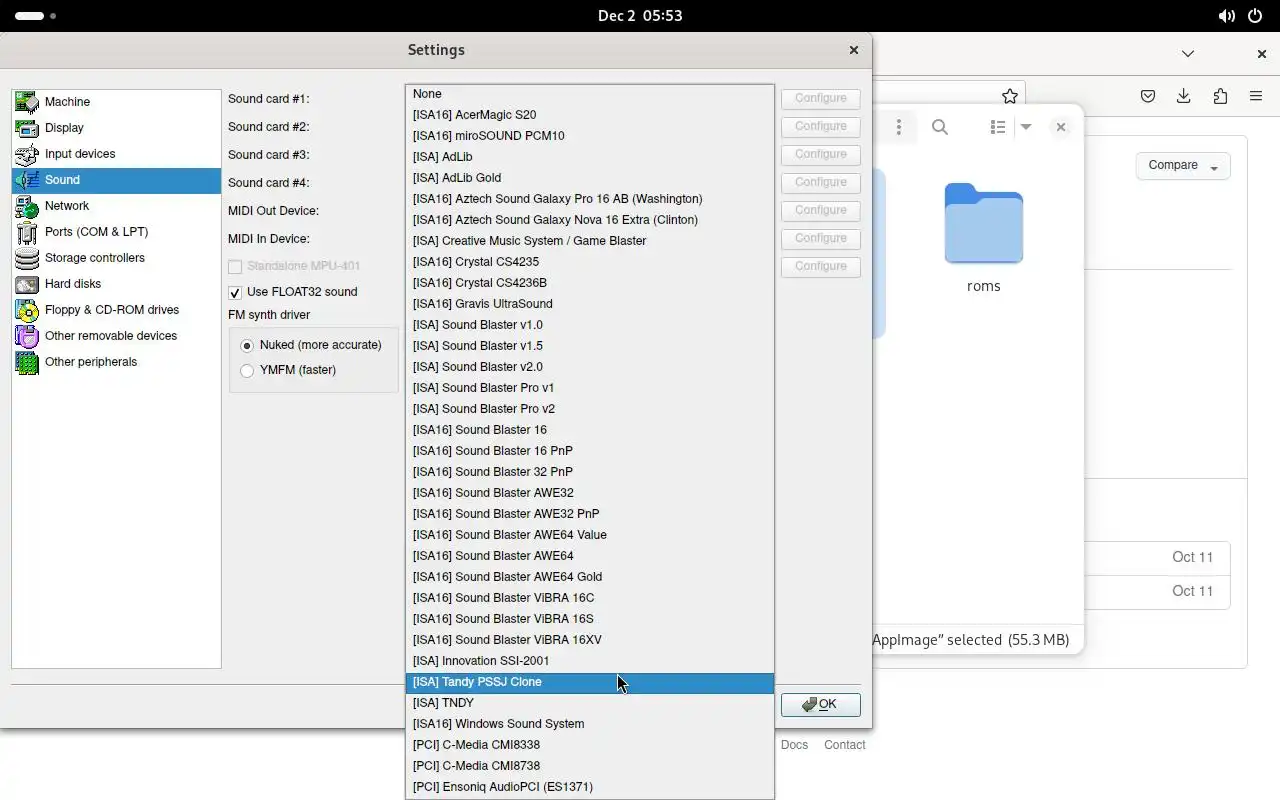Open file manager three-dot menu
The width and height of the screenshot is (1280, 800).
click(899, 127)
